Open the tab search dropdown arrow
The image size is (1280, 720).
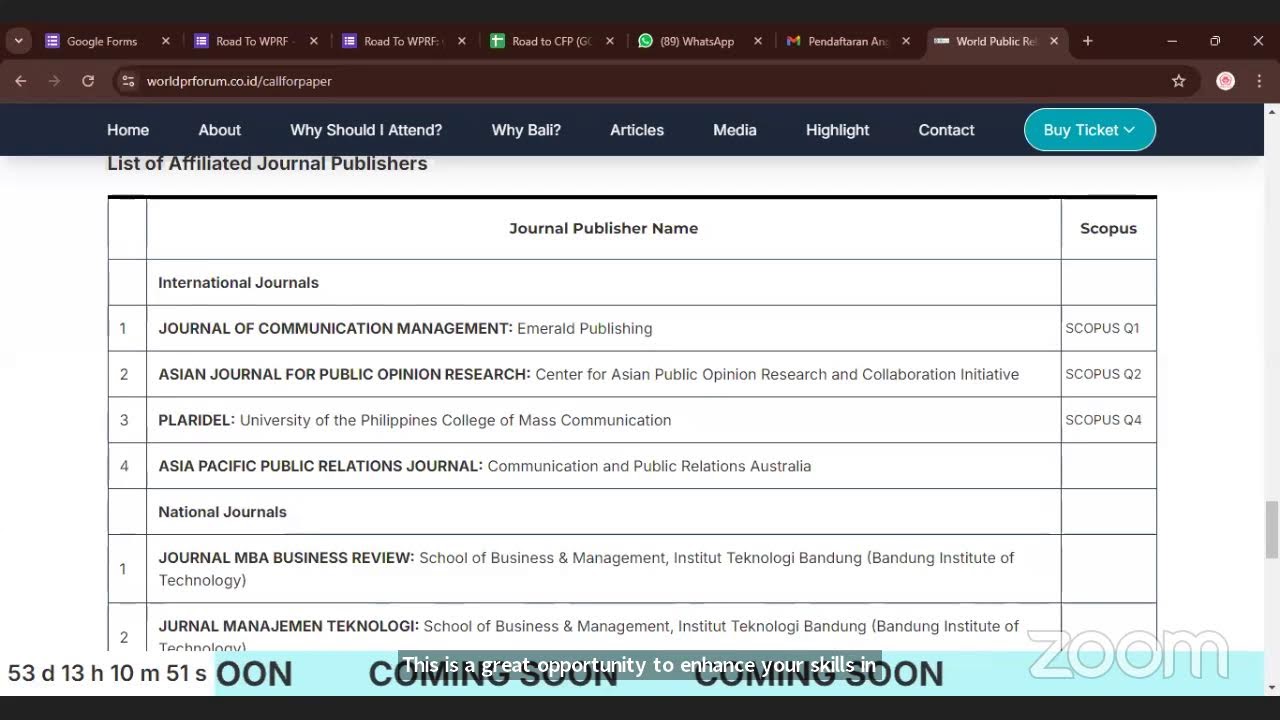[x=18, y=41]
